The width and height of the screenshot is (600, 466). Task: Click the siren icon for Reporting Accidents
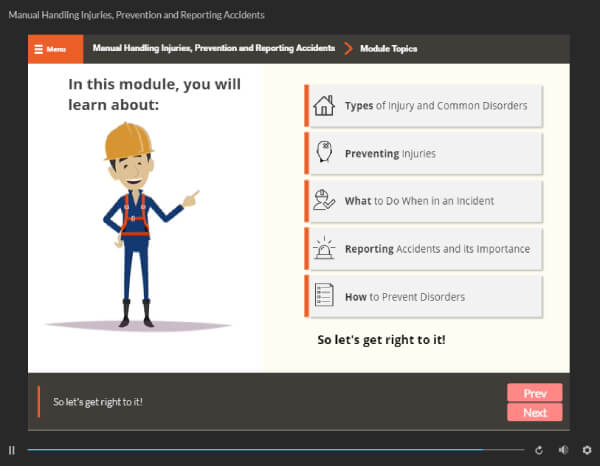click(x=323, y=248)
